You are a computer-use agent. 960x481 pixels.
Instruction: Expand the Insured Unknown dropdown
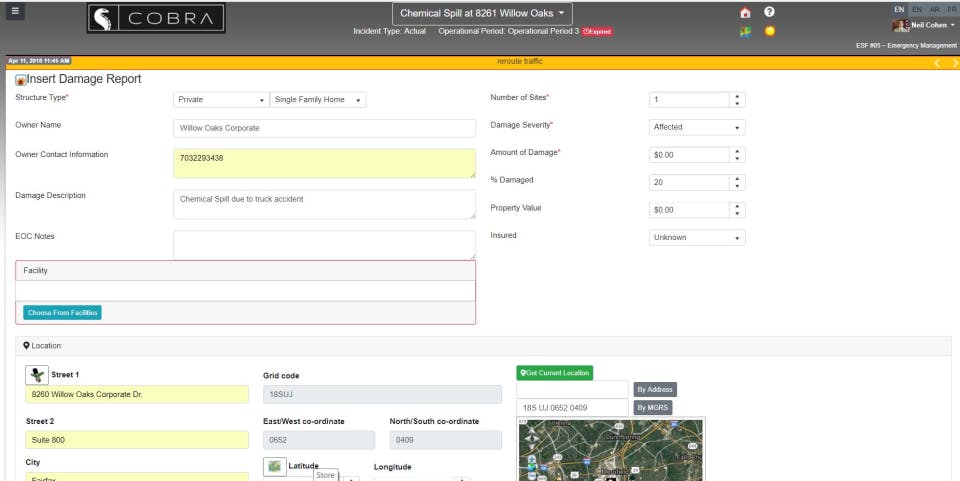point(697,237)
